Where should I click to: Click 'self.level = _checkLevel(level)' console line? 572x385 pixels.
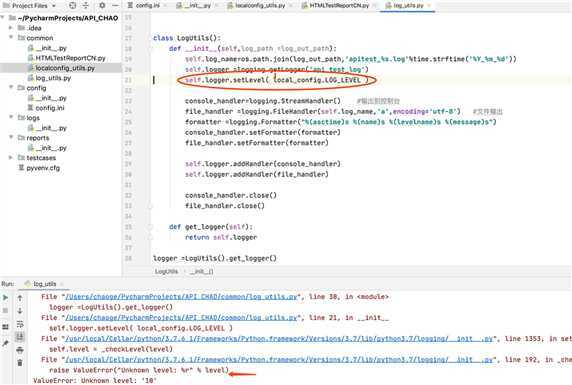111,349
